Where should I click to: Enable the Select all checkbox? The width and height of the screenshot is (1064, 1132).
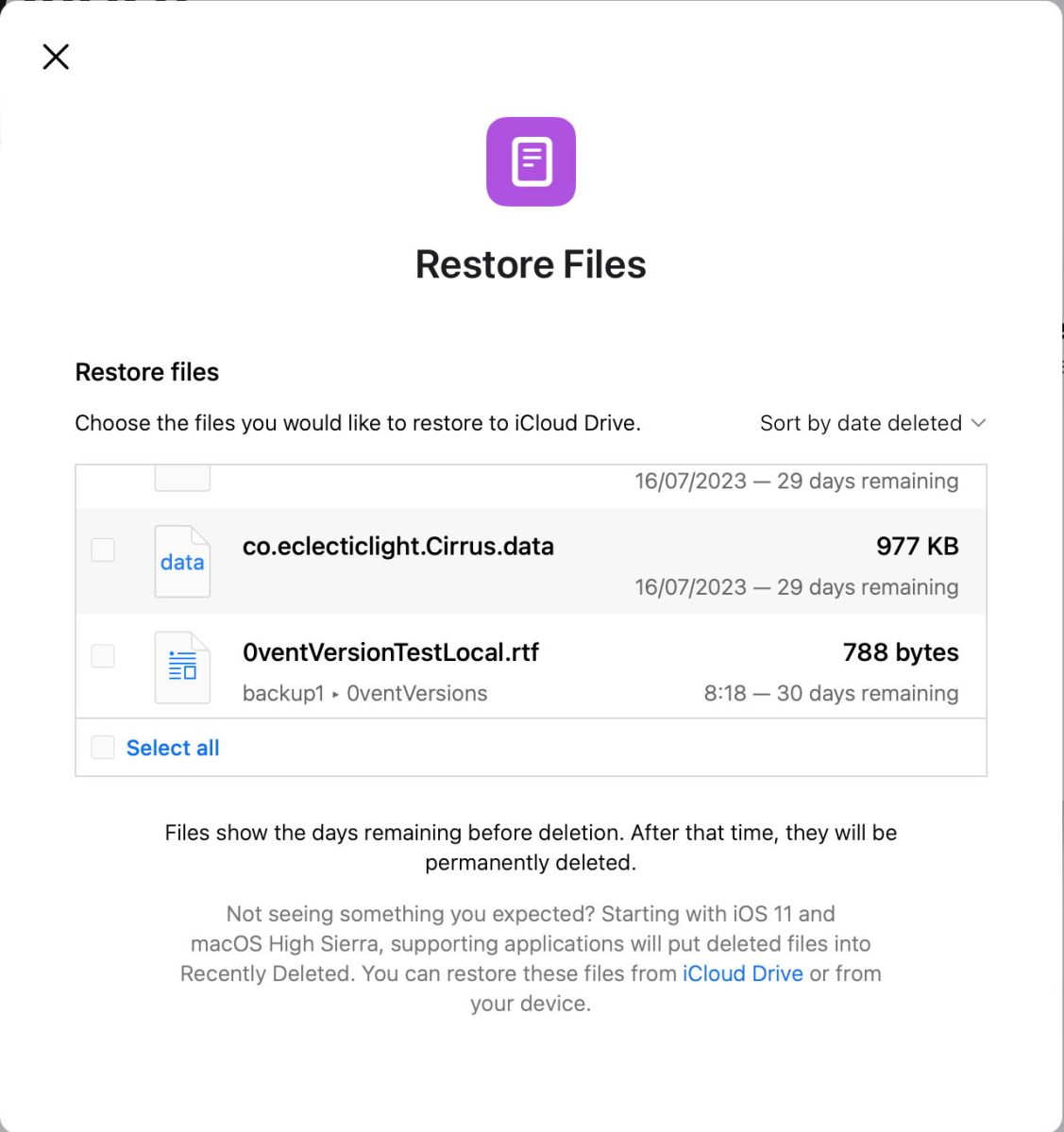coord(102,747)
